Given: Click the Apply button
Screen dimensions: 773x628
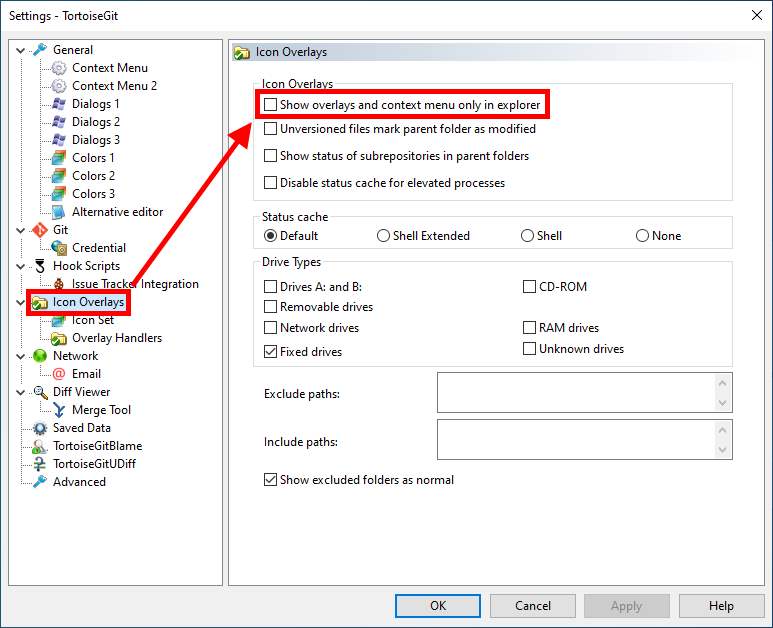Looking at the screenshot, I should click(x=627, y=606).
